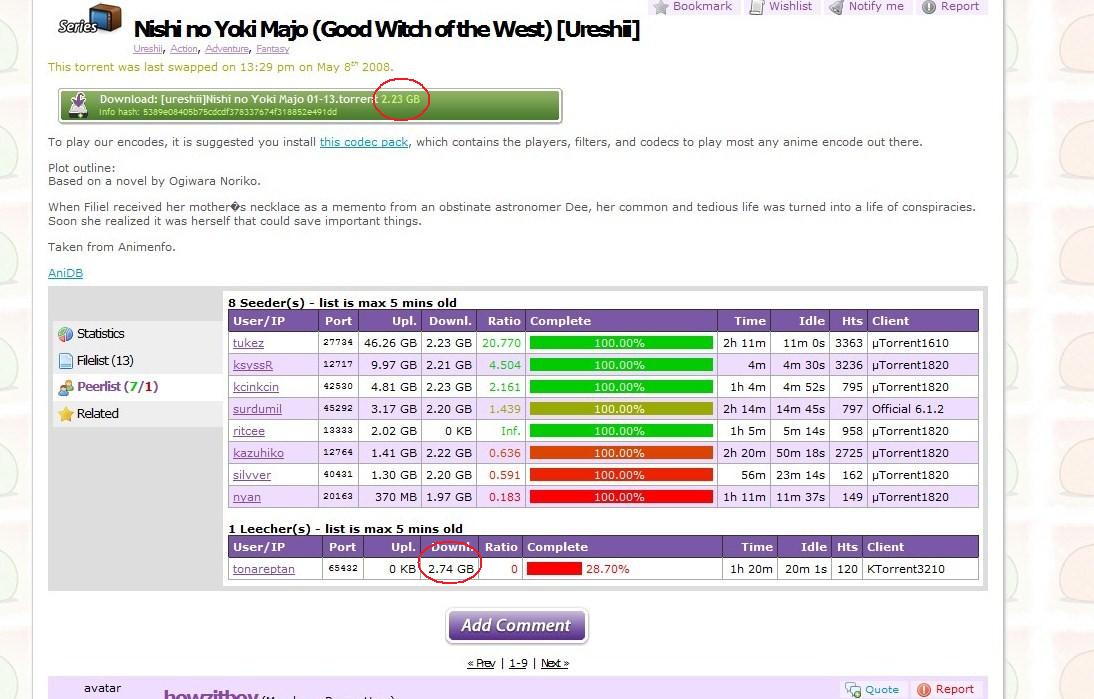Screen dimensions: 1094x699
Task: Click torrent size 2.23 GB text
Action: tap(400, 99)
